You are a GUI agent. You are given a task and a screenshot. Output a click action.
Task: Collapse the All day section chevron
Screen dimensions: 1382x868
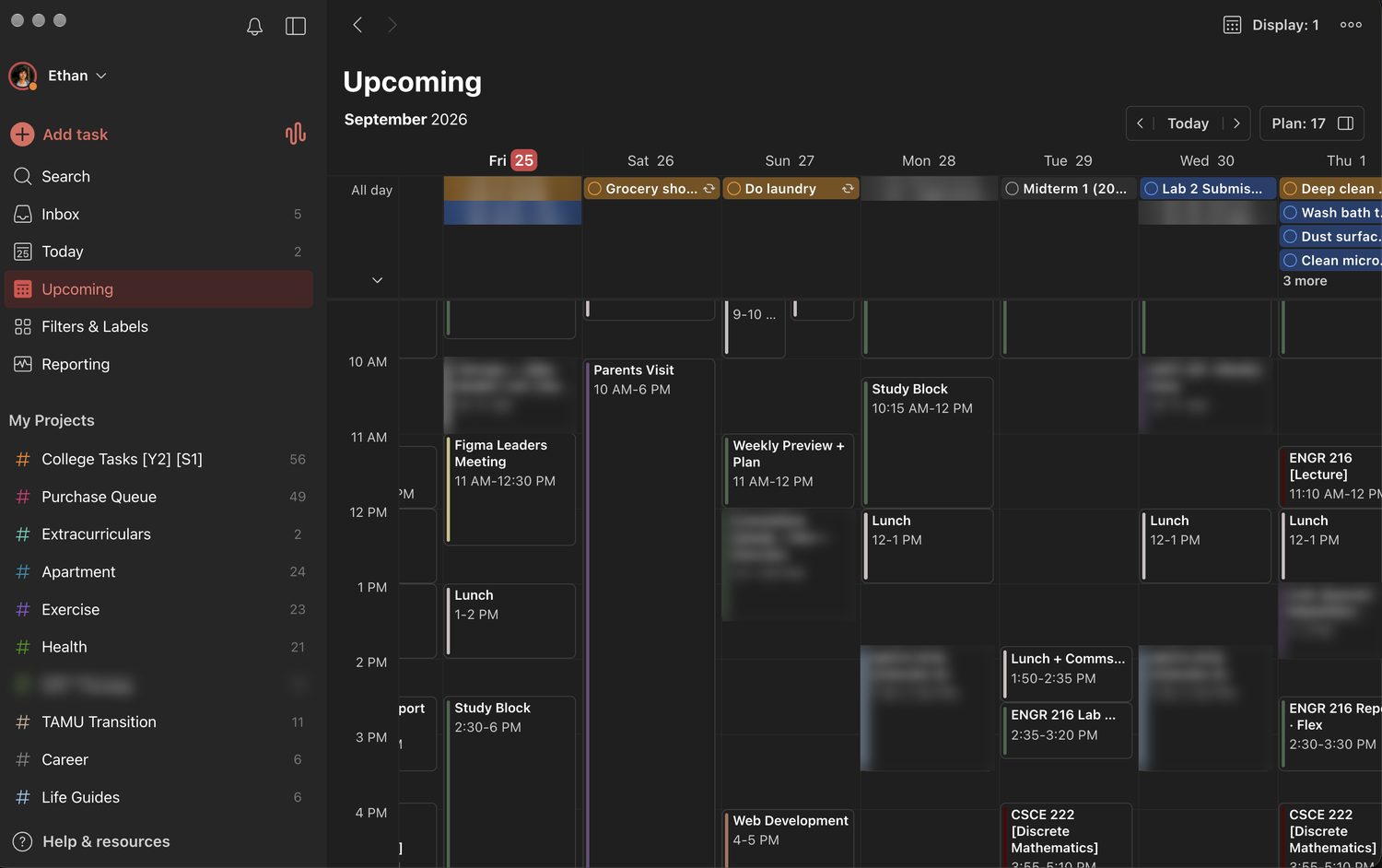coord(377,280)
